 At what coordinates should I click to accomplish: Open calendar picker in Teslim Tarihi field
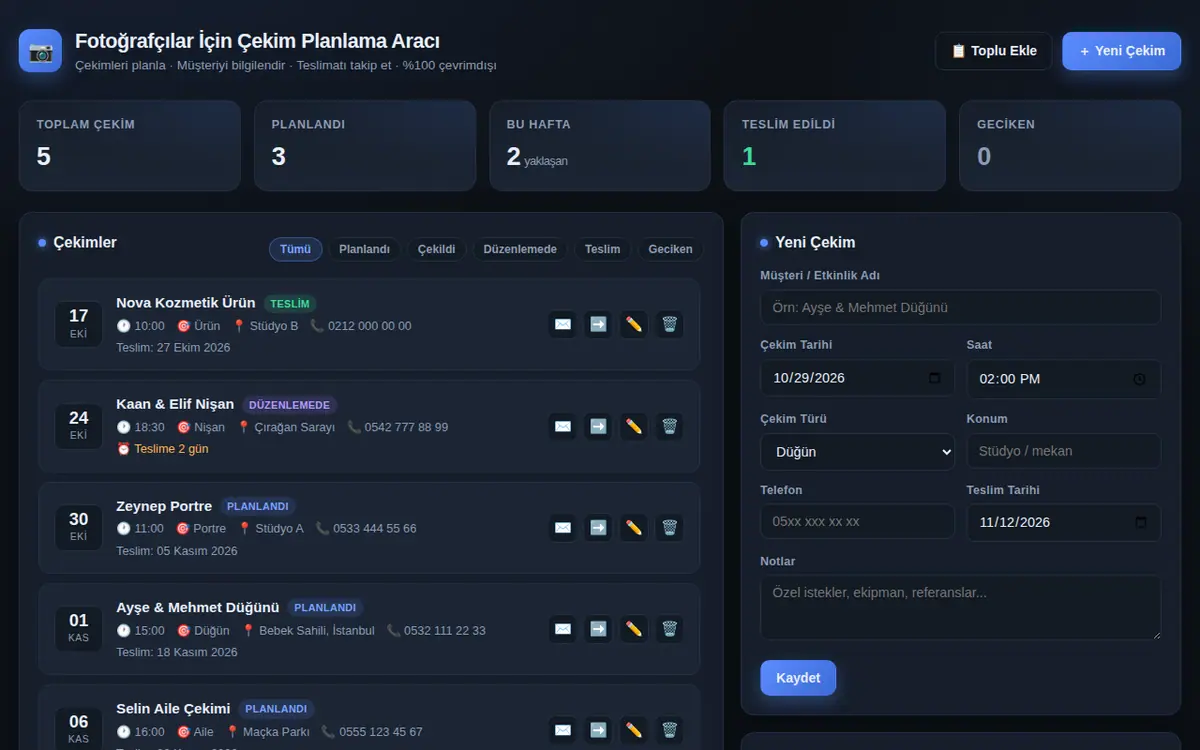coord(1141,522)
